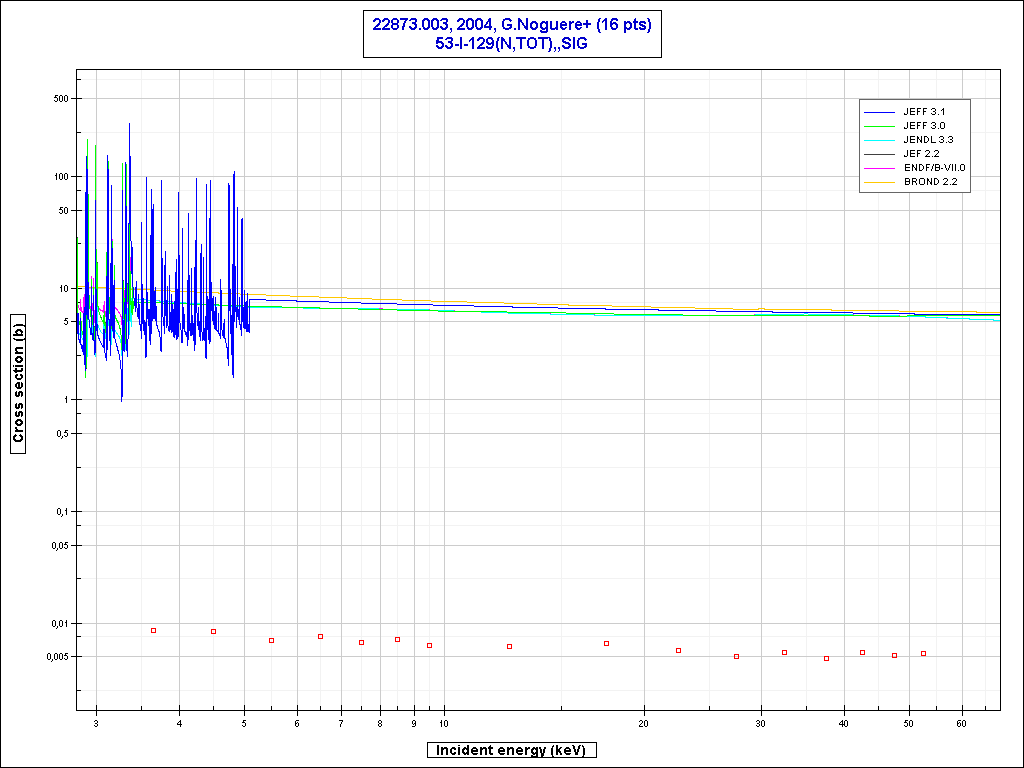Image resolution: width=1024 pixels, height=768 pixels.
Task: Select the 20 tick label on the x-axis
Action: pos(645,723)
